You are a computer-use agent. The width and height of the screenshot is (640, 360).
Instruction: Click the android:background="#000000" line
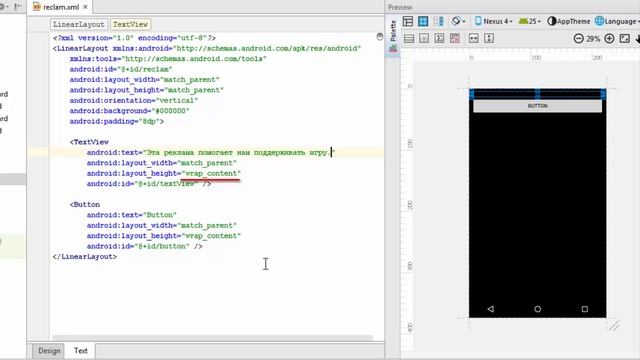click(x=129, y=111)
